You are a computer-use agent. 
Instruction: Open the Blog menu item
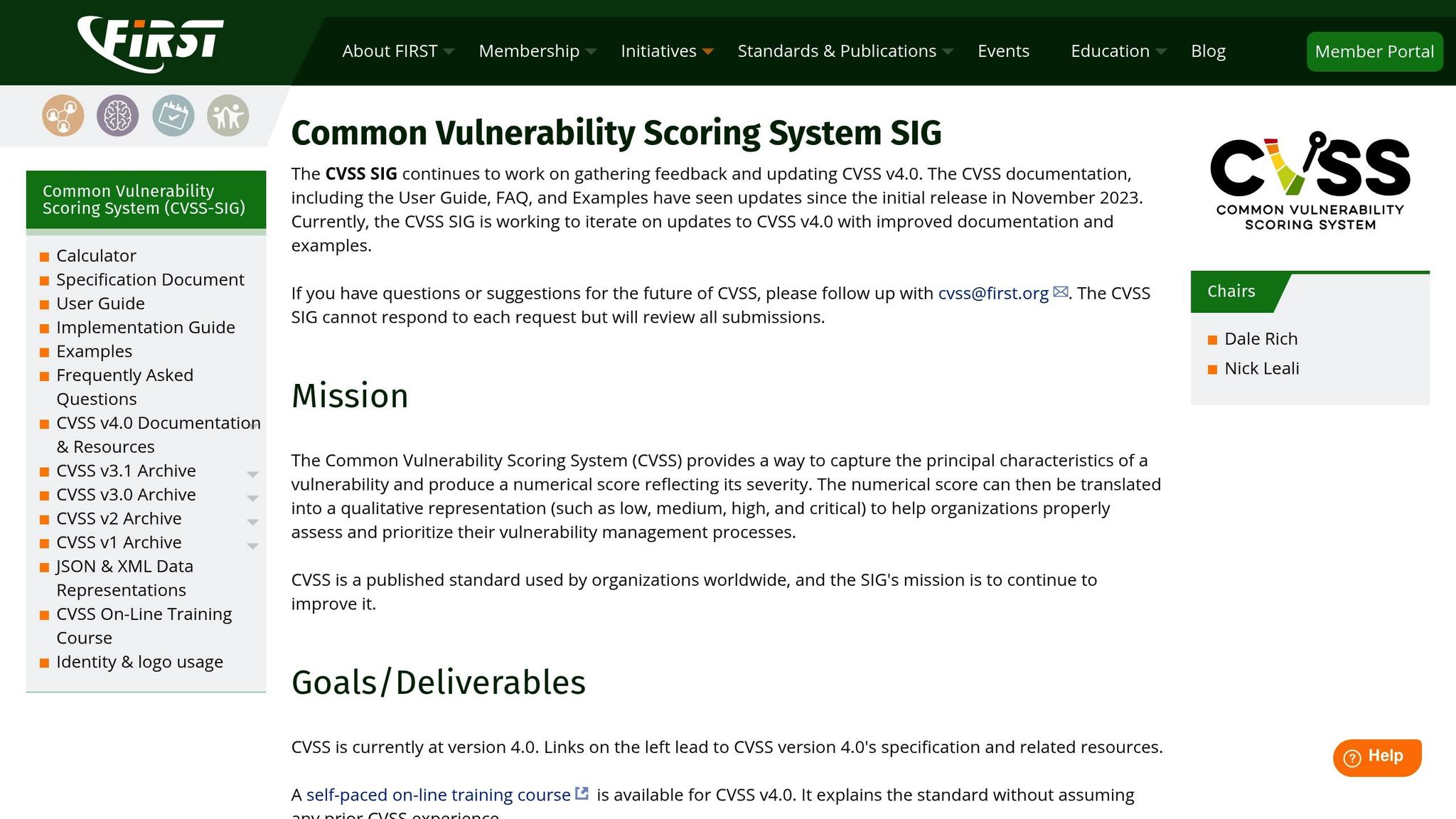click(x=1208, y=51)
